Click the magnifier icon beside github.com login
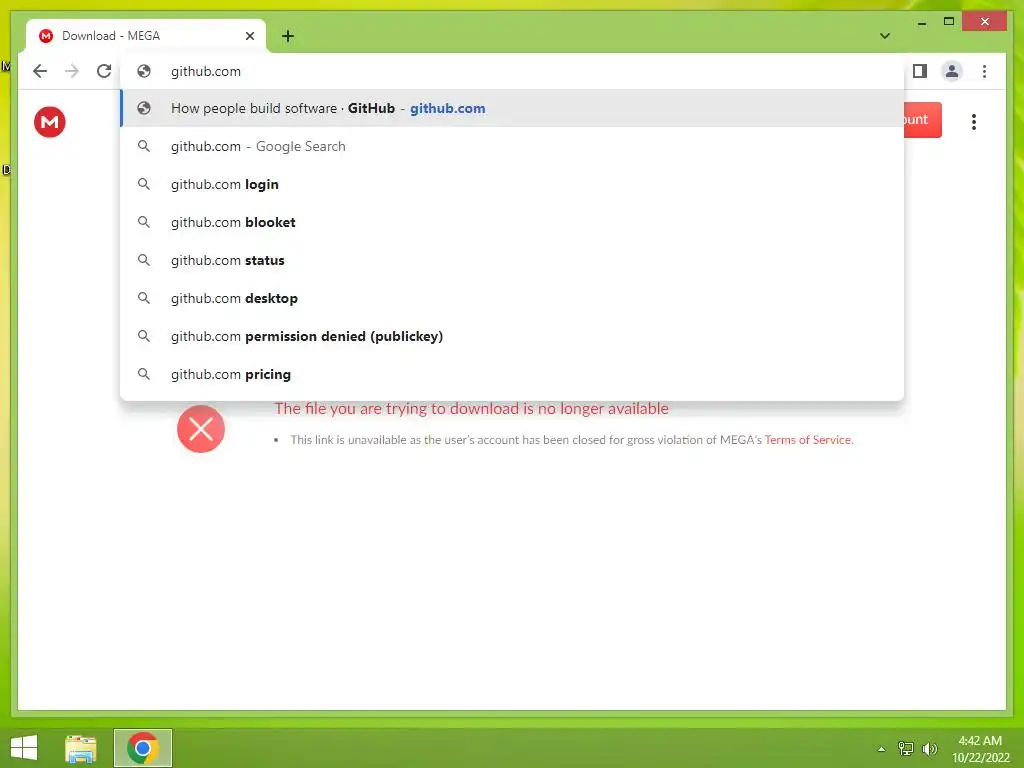The width and height of the screenshot is (1024, 768). pos(144,184)
